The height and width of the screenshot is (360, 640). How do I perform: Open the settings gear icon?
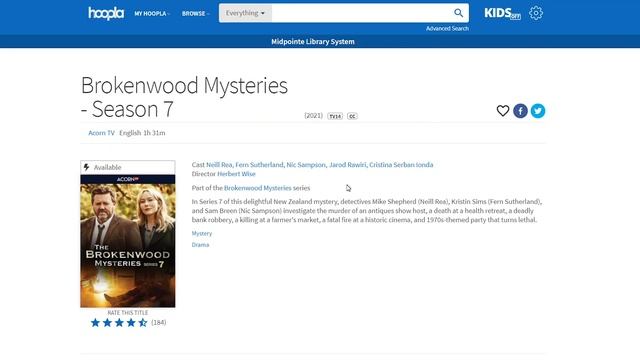[536, 13]
